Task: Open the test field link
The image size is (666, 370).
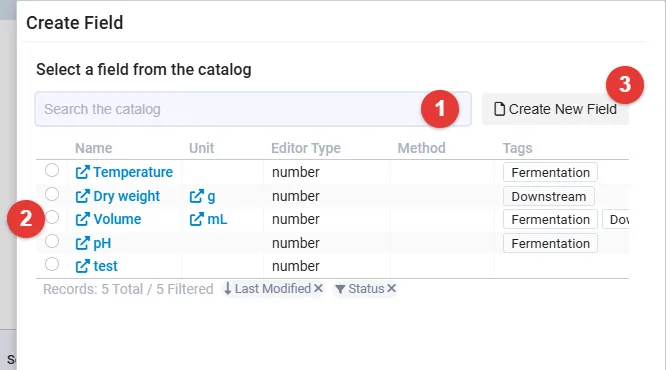Action: (105, 266)
